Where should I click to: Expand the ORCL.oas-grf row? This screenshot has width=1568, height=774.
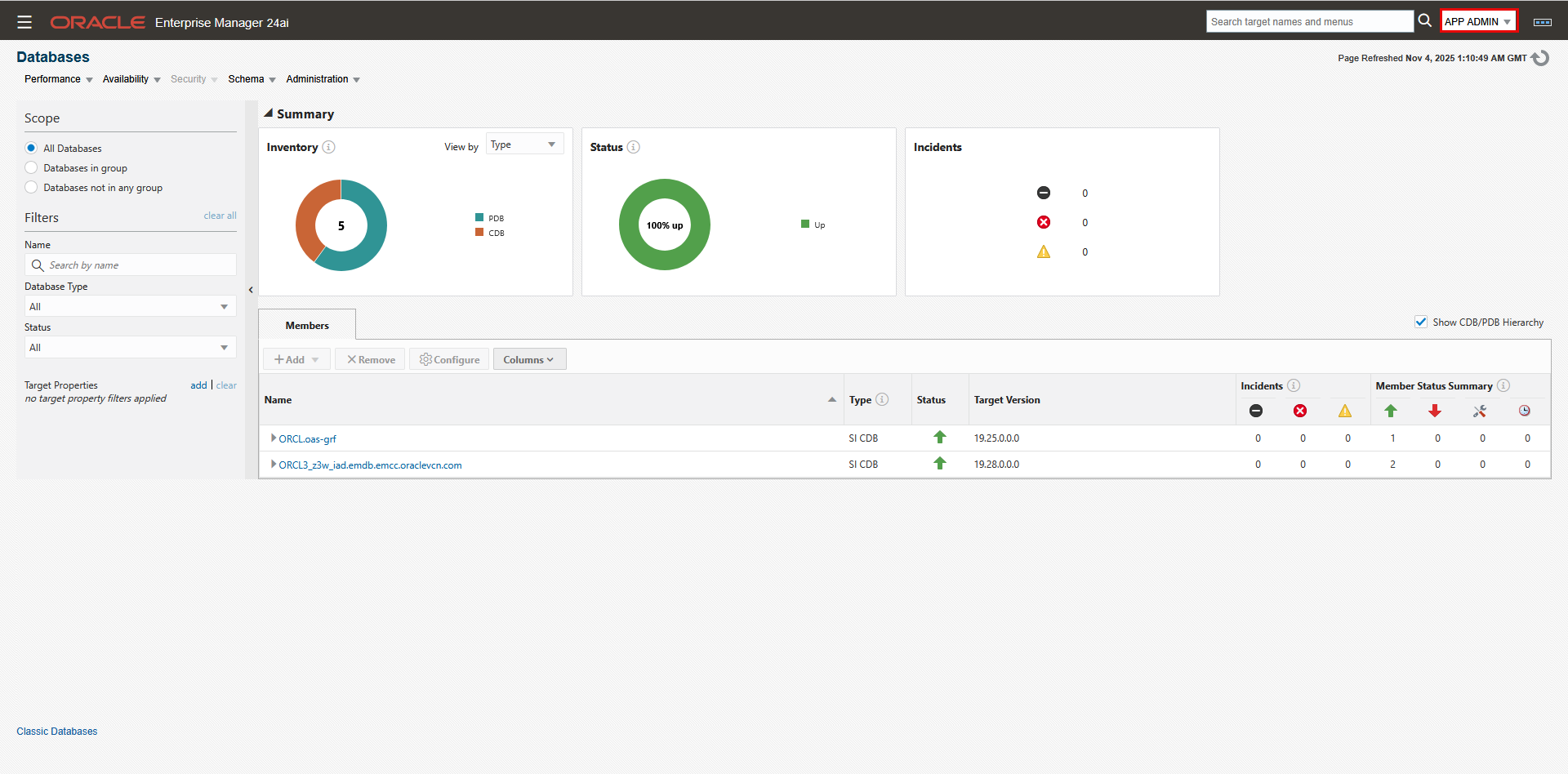[274, 438]
